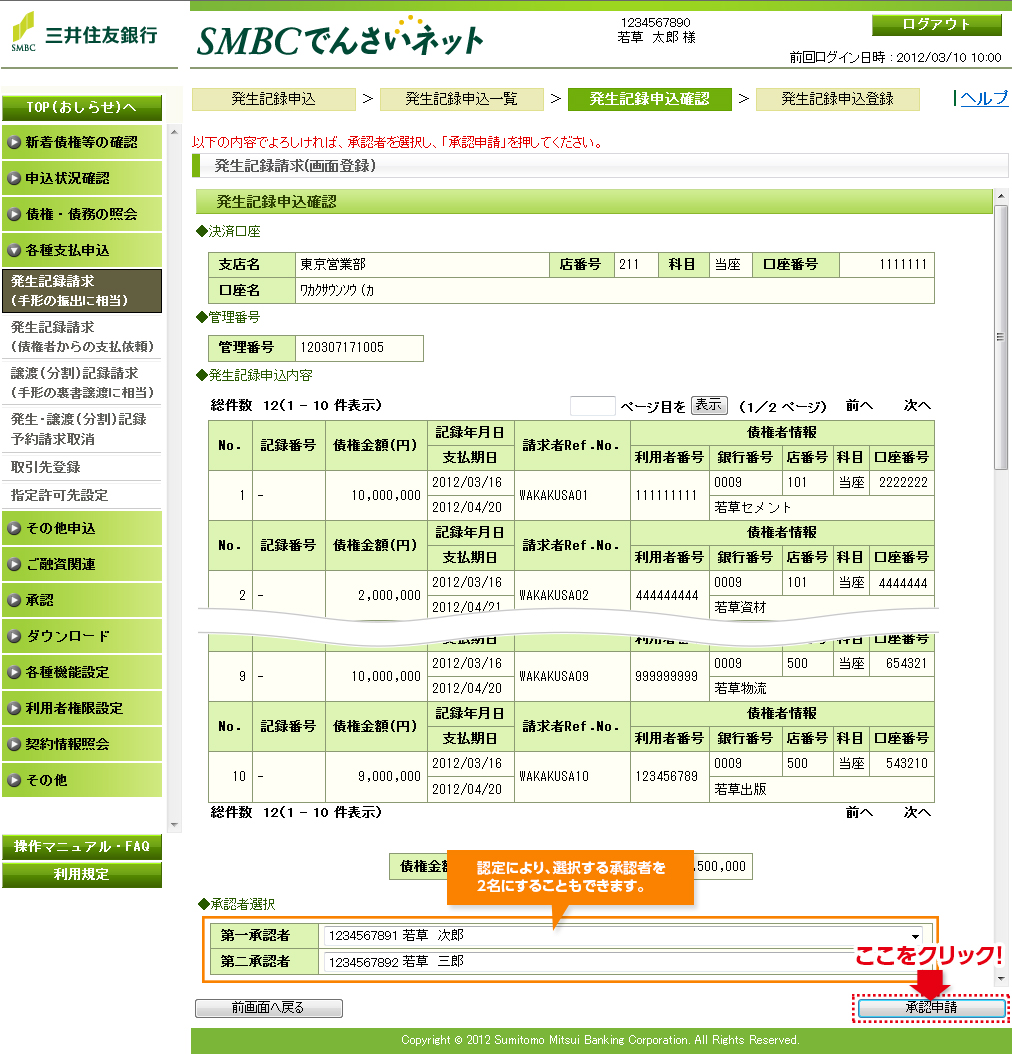Click the arrow icon beside 申込状況確認

[14, 178]
